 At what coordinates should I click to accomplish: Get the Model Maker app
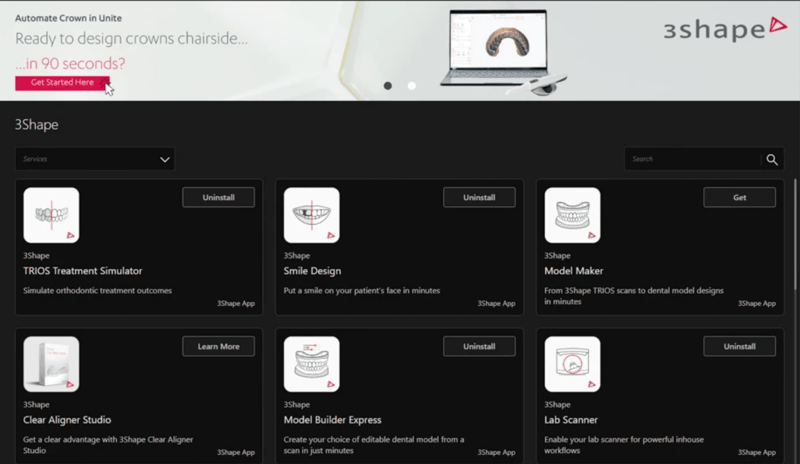click(x=739, y=198)
